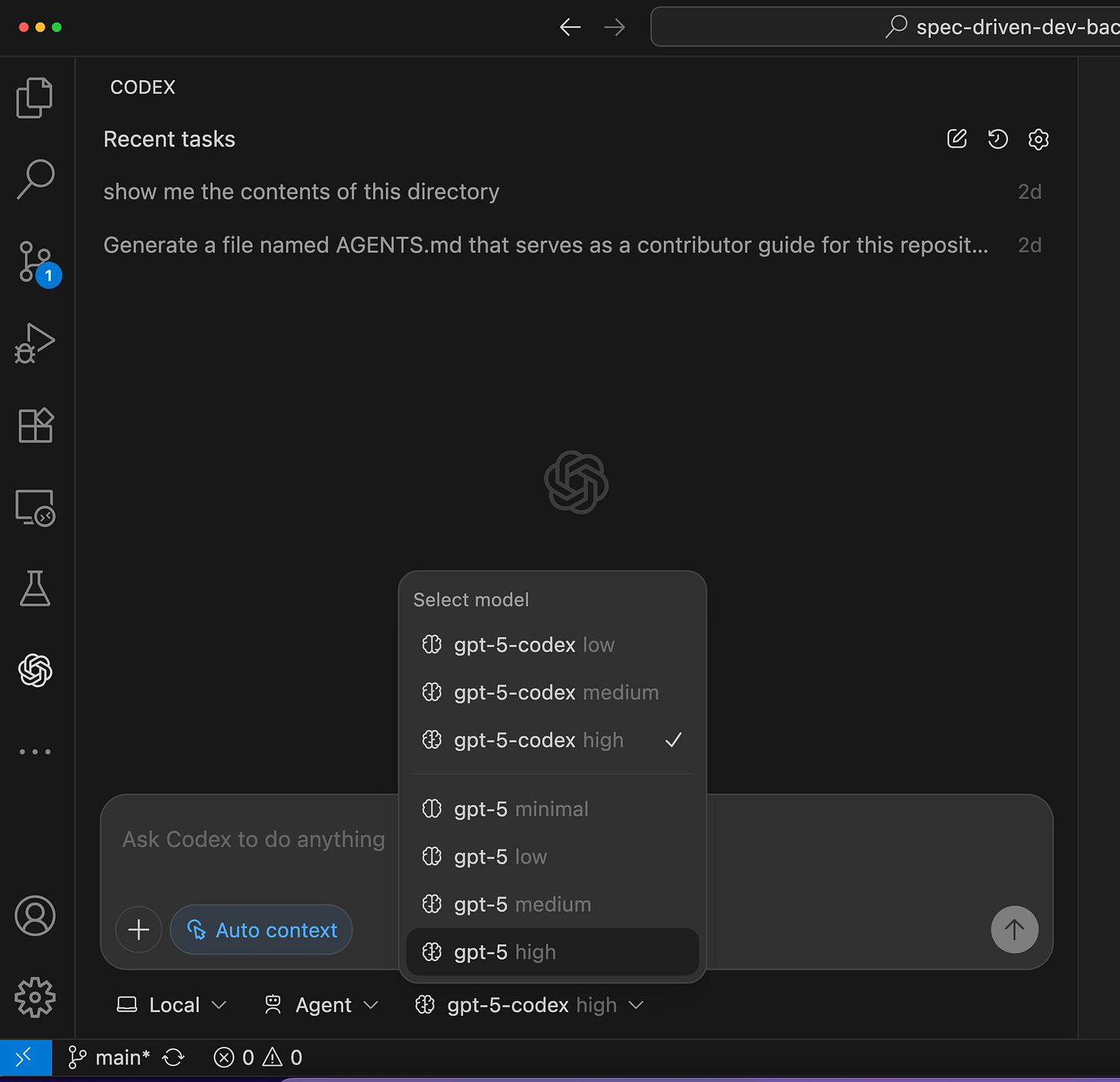Image resolution: width=1120 pixels, height=1082 pixels.
Task: Select gpt-5 minimal model
Action: 552,810
